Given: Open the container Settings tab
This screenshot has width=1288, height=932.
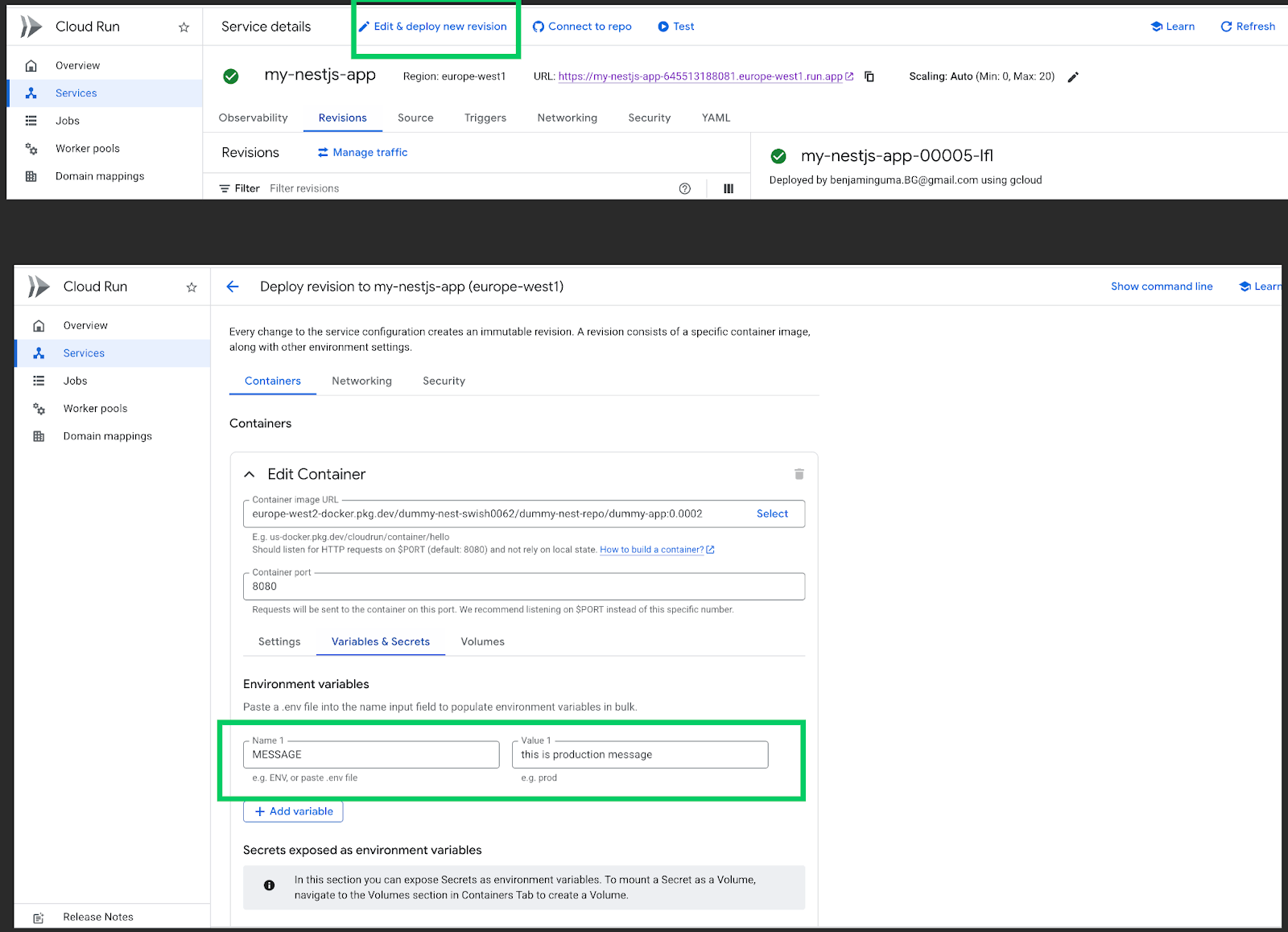Looking at the screenshot, I should tap(279, 641).
